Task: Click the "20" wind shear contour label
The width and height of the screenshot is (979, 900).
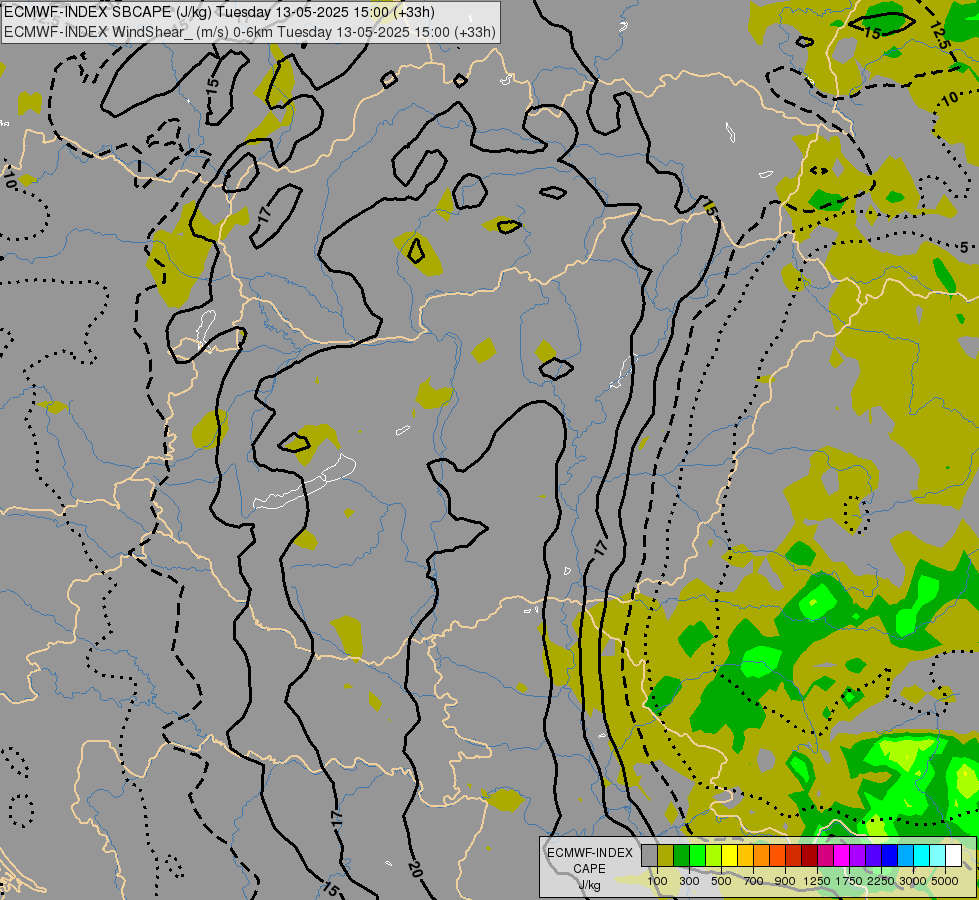Action: [x=415, y=868]
